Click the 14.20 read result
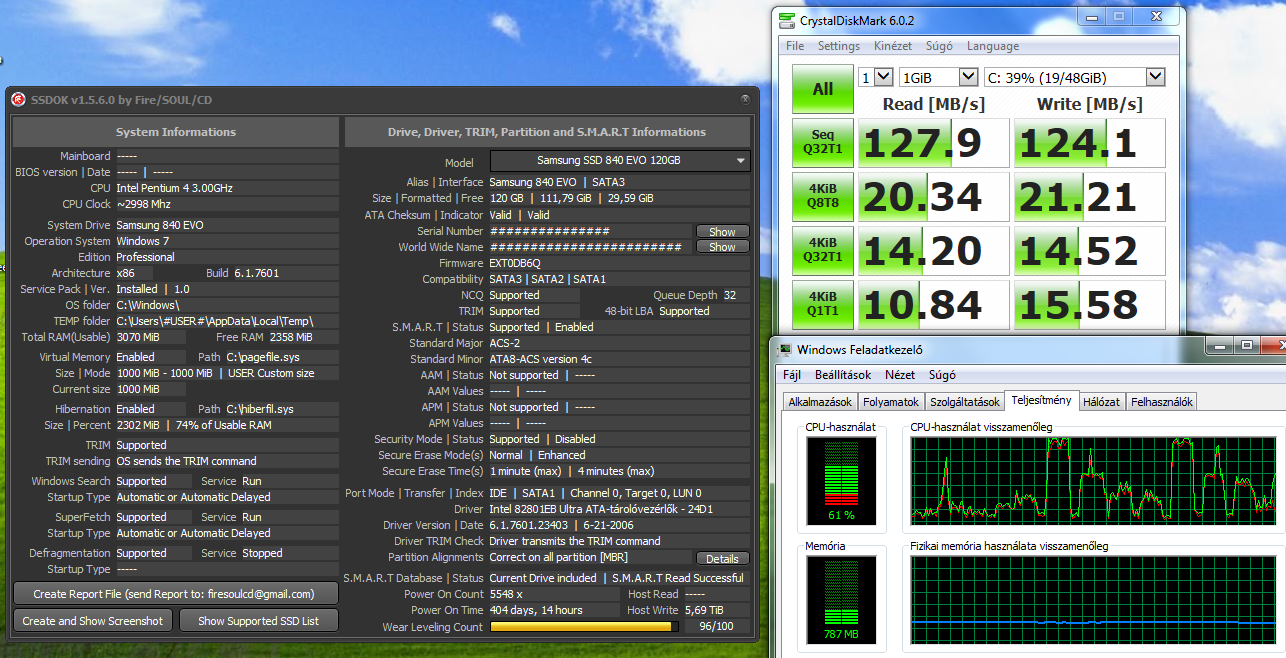The width and height of the screenshot is (1286, 658). tap(934, 251)
